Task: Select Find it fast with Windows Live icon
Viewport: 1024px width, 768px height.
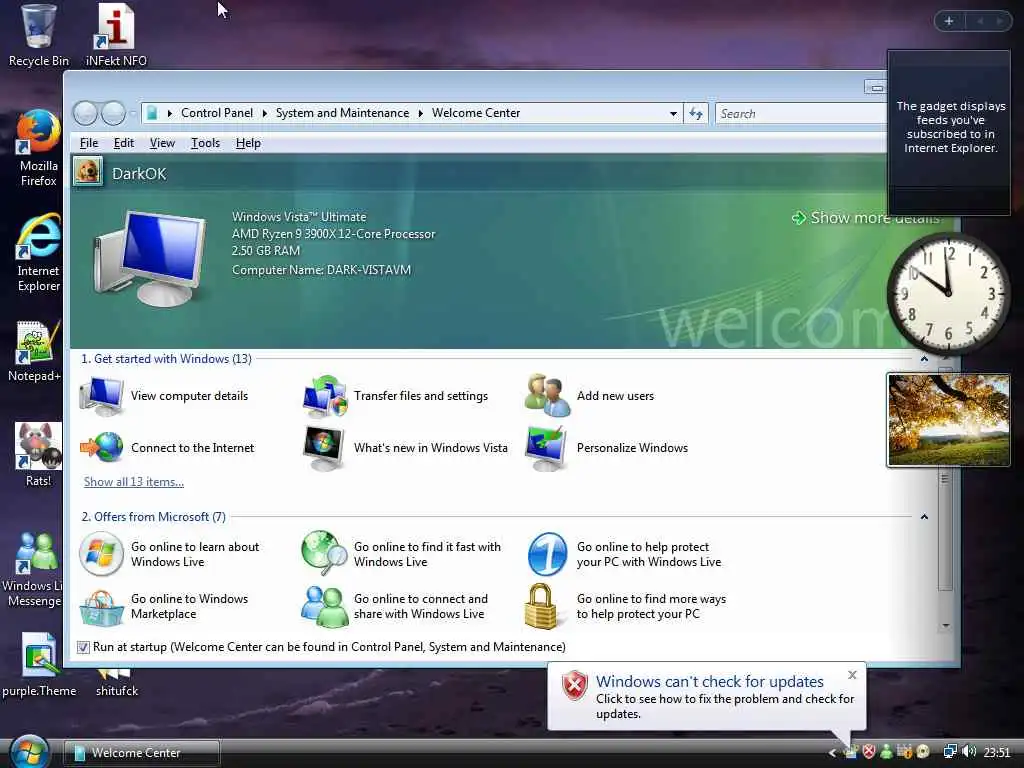Action: tap(324, 554)
